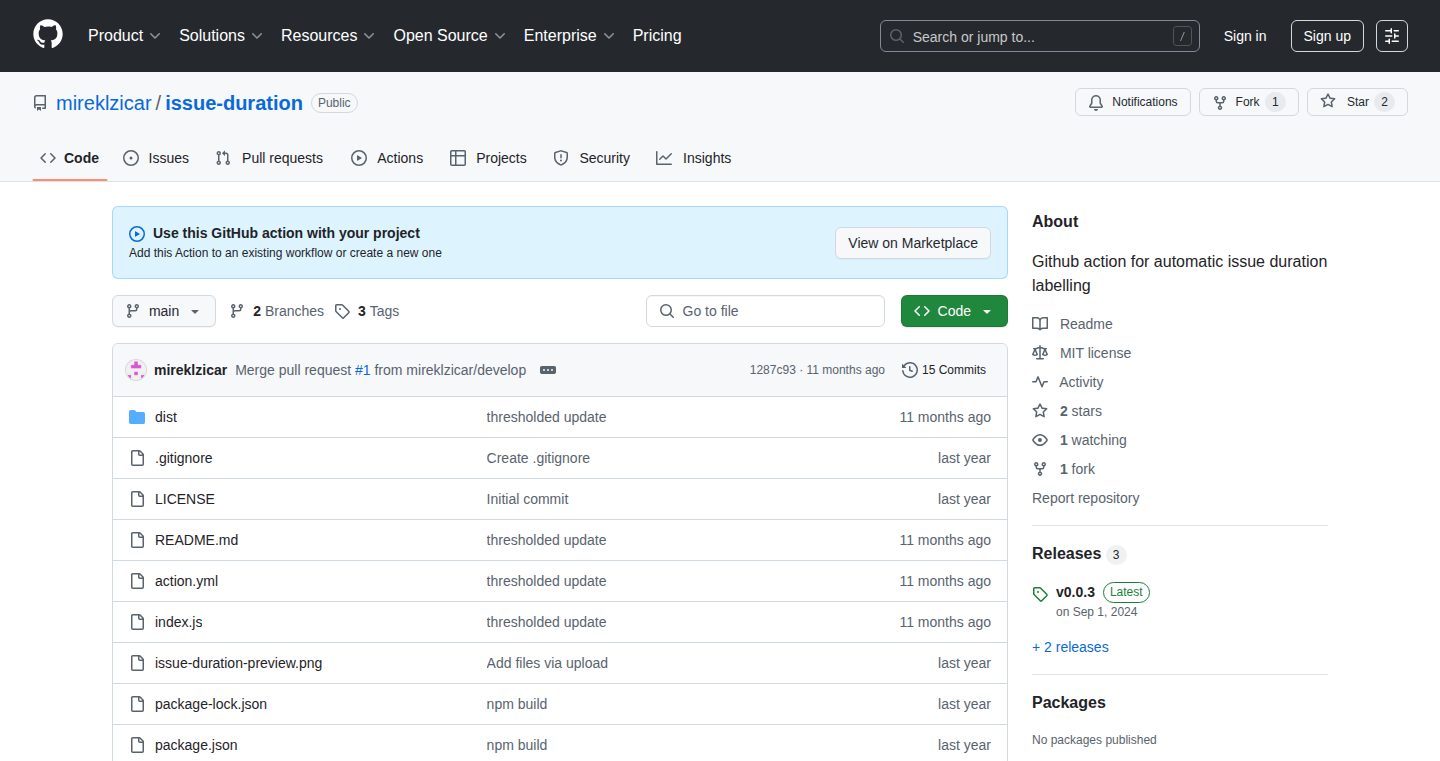Switch to the Pull requests tab
The image size is (1440, 761).
click(269, 158)
